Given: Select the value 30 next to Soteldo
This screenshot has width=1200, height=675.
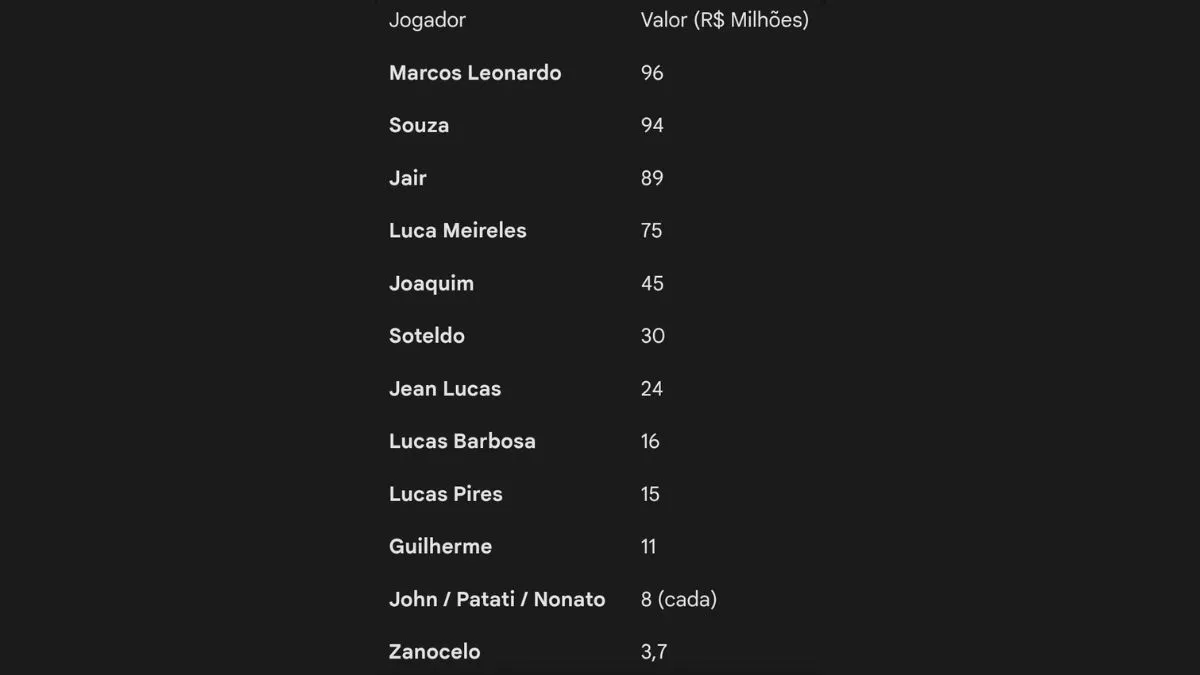Looking at the screenshot, I should coord(653,336).
